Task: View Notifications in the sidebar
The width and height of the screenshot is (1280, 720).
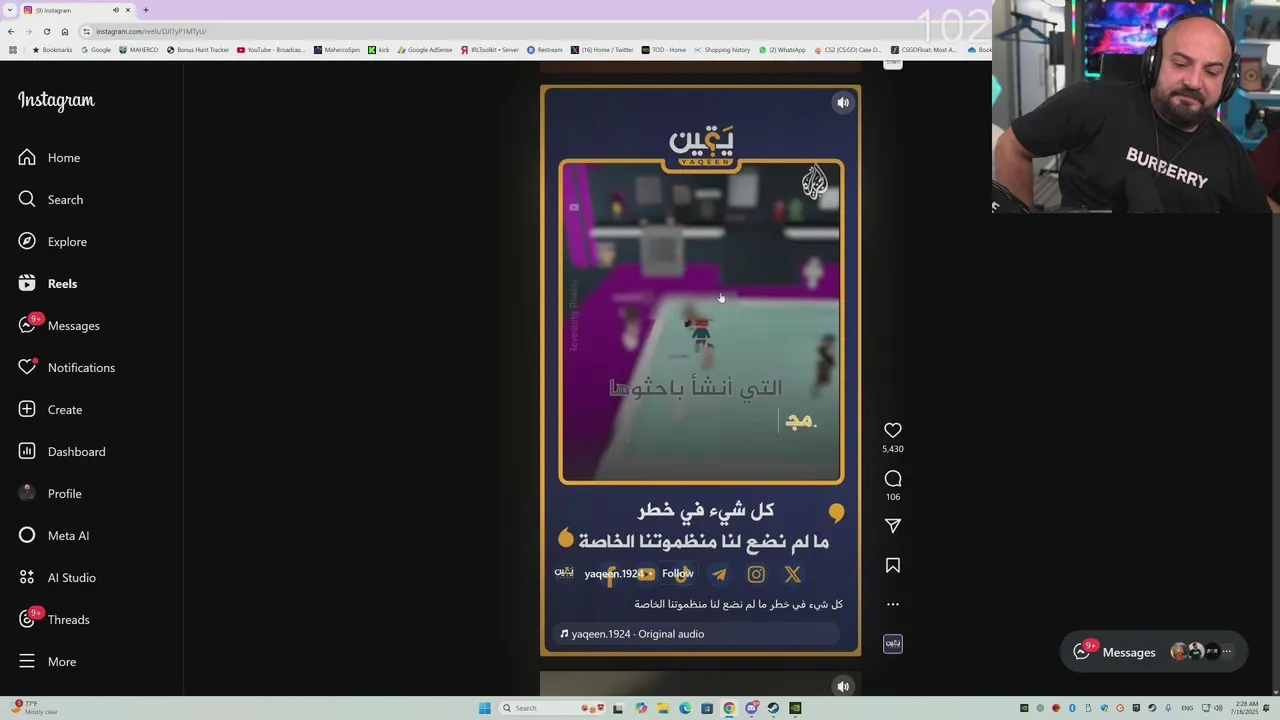Action: pos(66,368)
